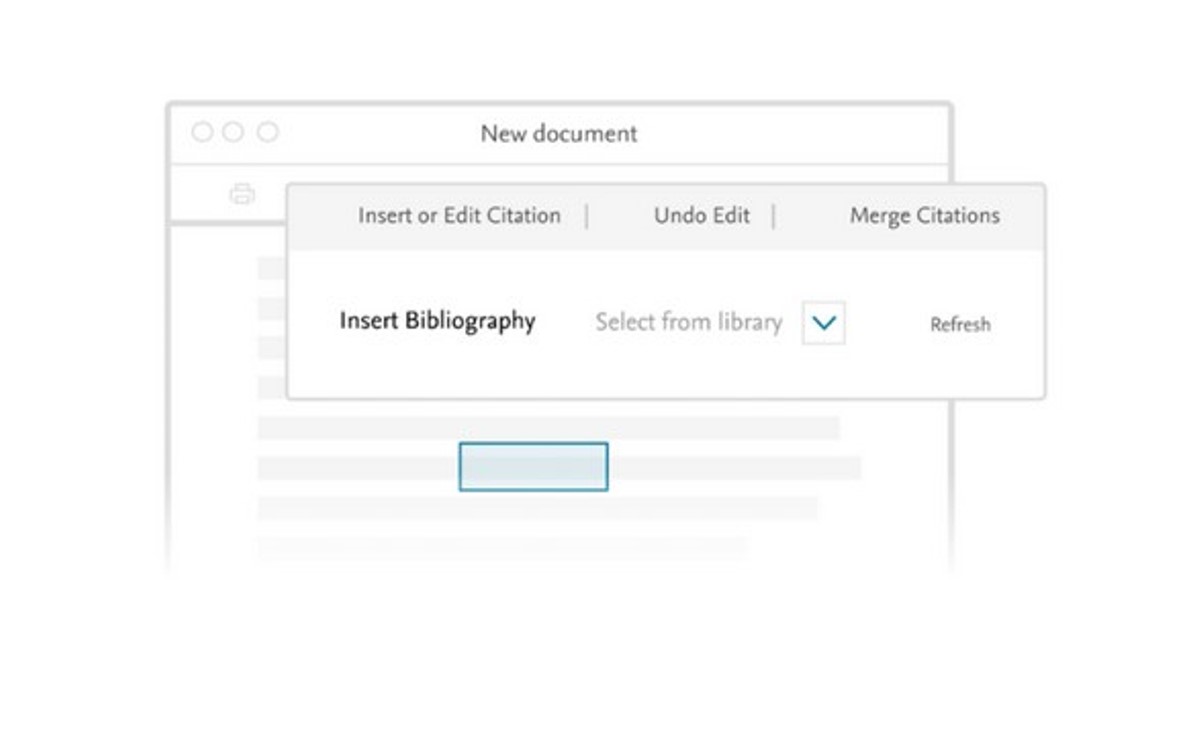Click the rightmost window control circle
Viewport: 1200px width, 742px height.
pyautogui.click(x=267, y=132)
